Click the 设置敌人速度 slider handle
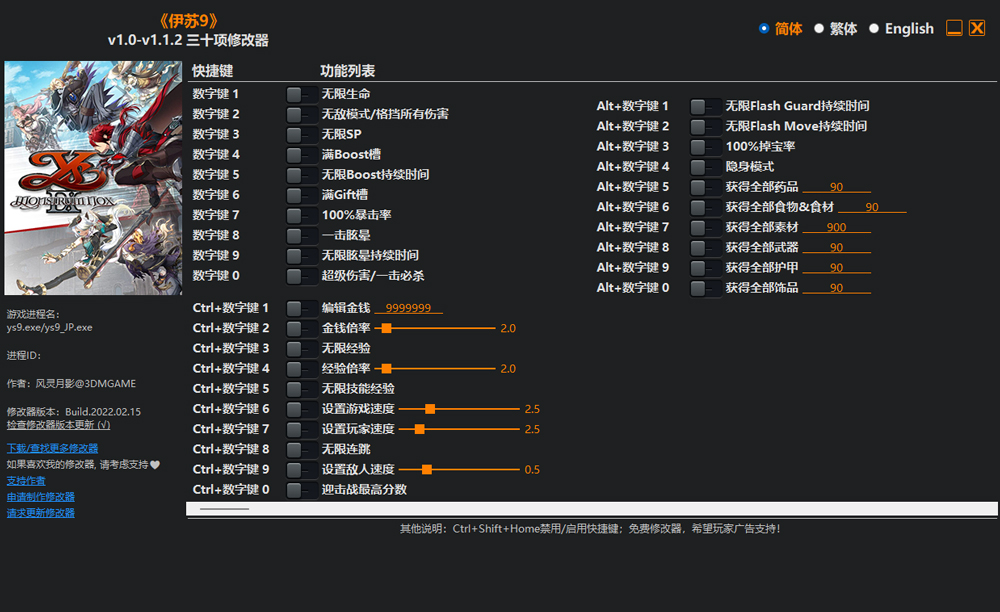1000x612 pixels. click(x=427, y=469)
